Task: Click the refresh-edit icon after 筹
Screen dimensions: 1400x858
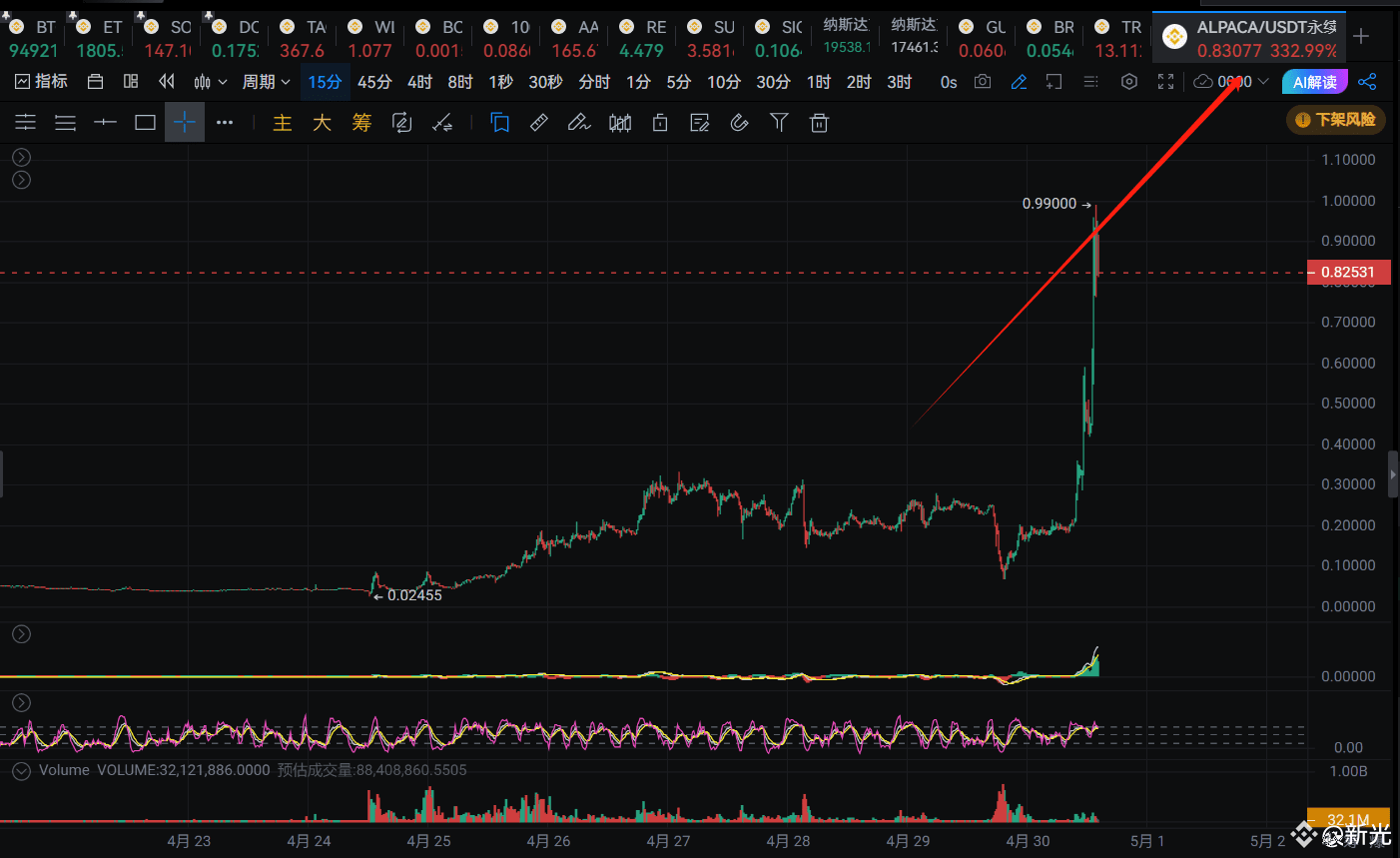Action: click(x=401, y=123)
